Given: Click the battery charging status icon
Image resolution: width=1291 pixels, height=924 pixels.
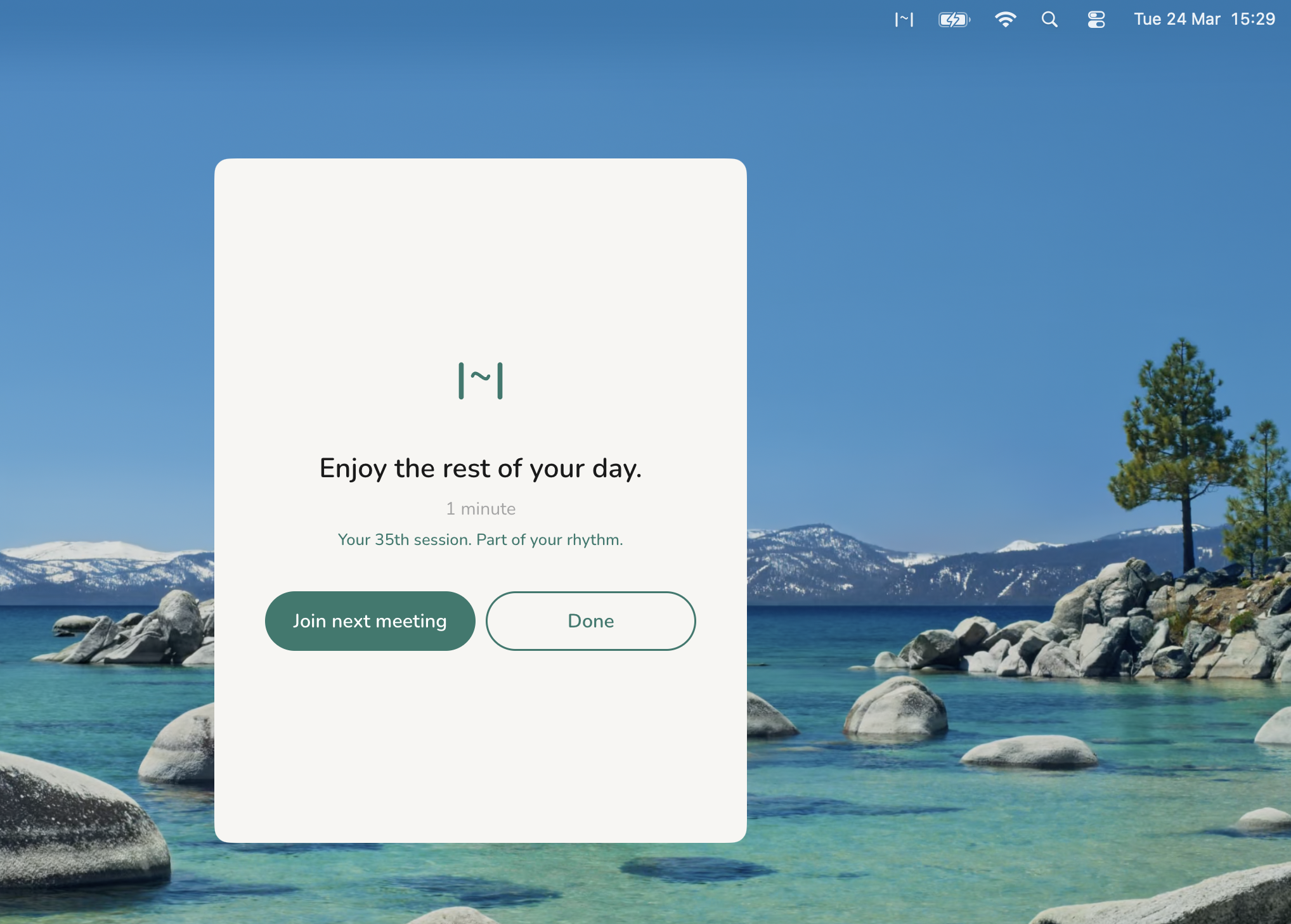Looking at the screenshot, I should 954,20.
